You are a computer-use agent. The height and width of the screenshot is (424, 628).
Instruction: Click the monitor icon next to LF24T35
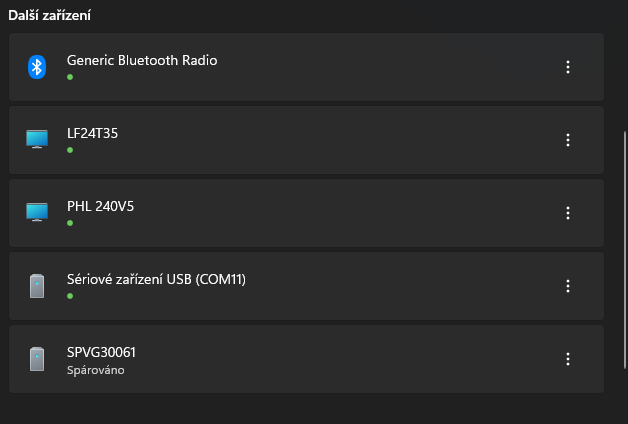tap(37, 140)
